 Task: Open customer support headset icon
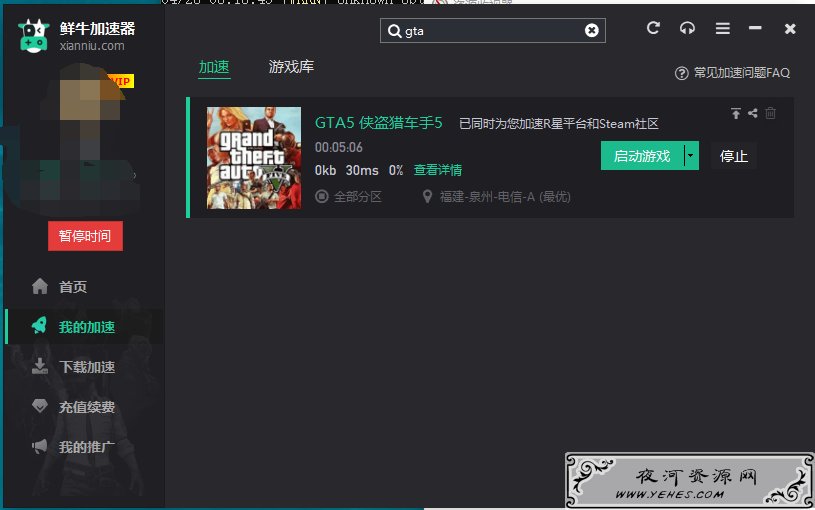pos(687,28)
